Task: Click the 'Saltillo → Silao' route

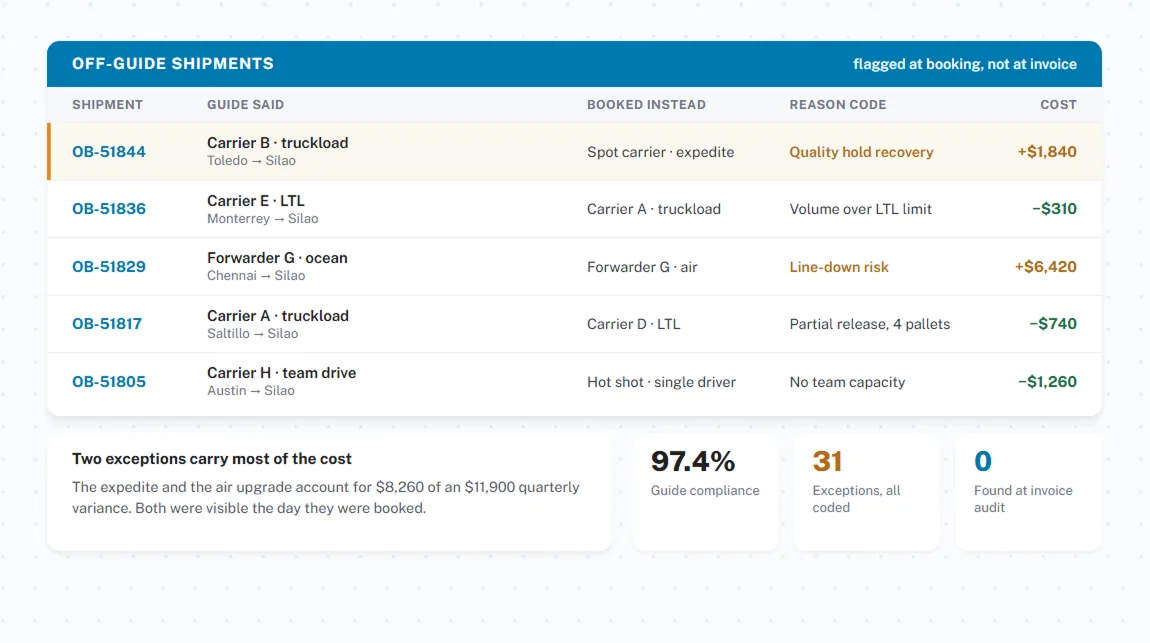Action: coord(252,334)
